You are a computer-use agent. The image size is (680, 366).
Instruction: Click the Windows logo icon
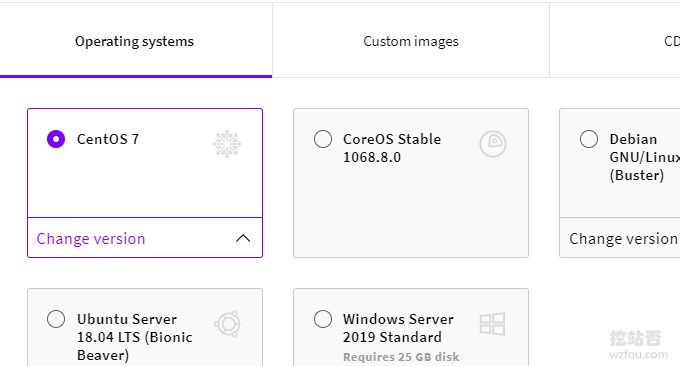(x=492, y=324)
